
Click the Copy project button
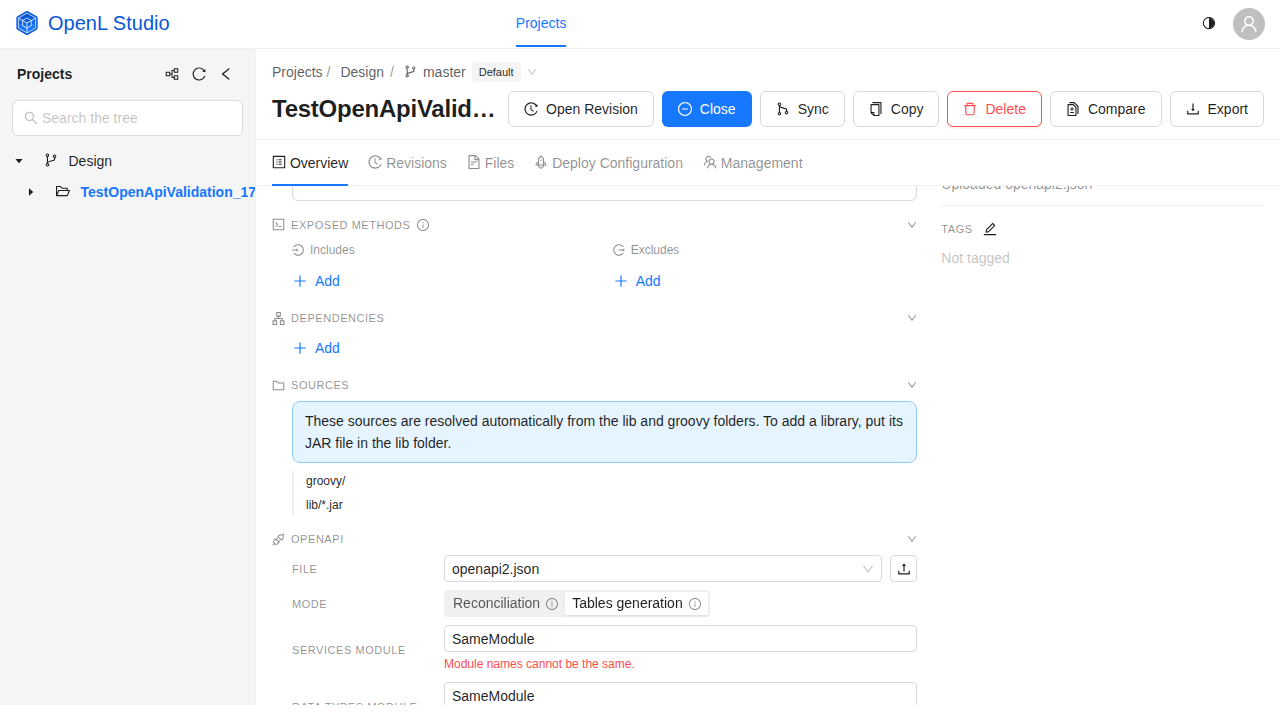[x=896, y=109]
